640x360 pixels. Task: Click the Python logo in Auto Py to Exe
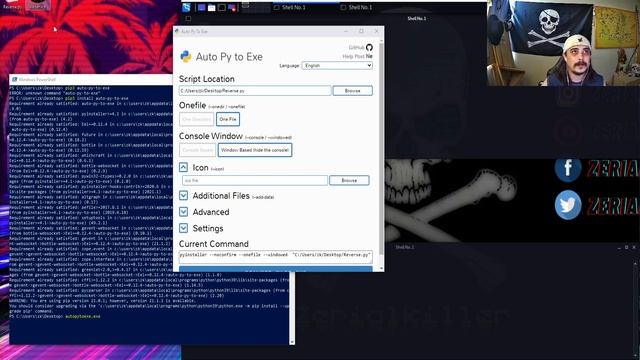point(186,56)
